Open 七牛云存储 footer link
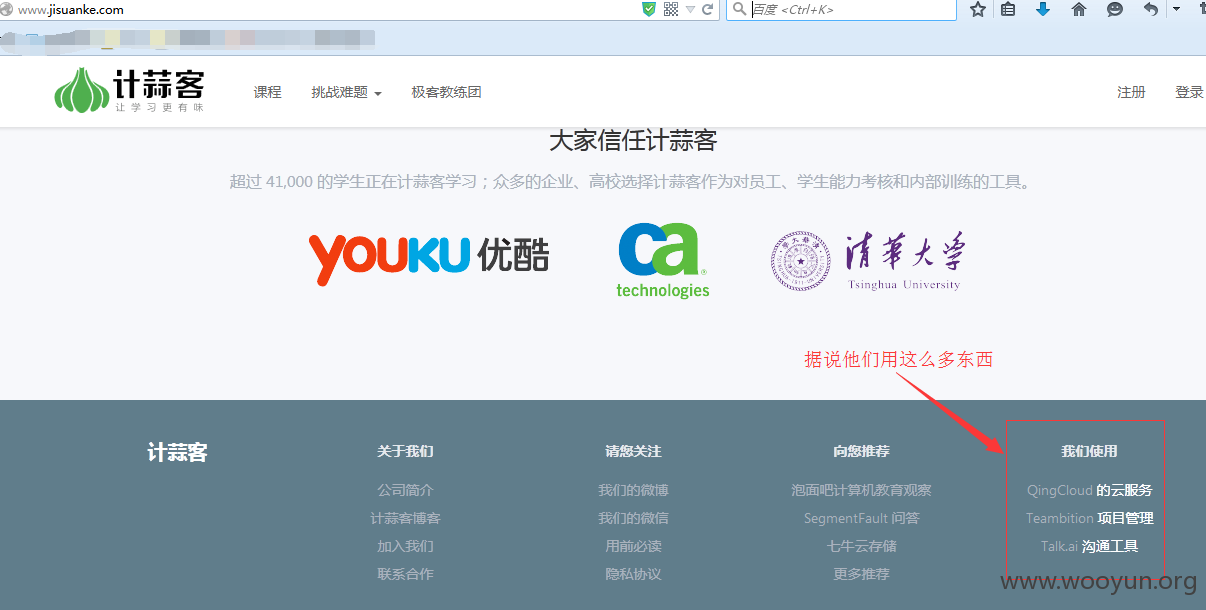Image resolution: width=1206 pixels, height=610 pixels. (x=861, y=546)
